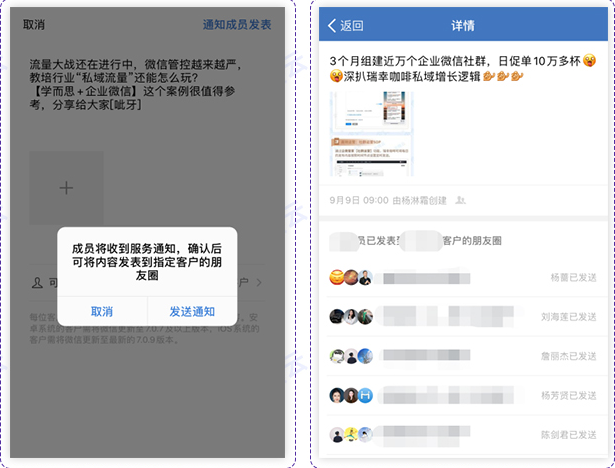Click the text 9月9日 09:00 由杨淋霜创建
The image size is (615, 468).
click(388, 200)
